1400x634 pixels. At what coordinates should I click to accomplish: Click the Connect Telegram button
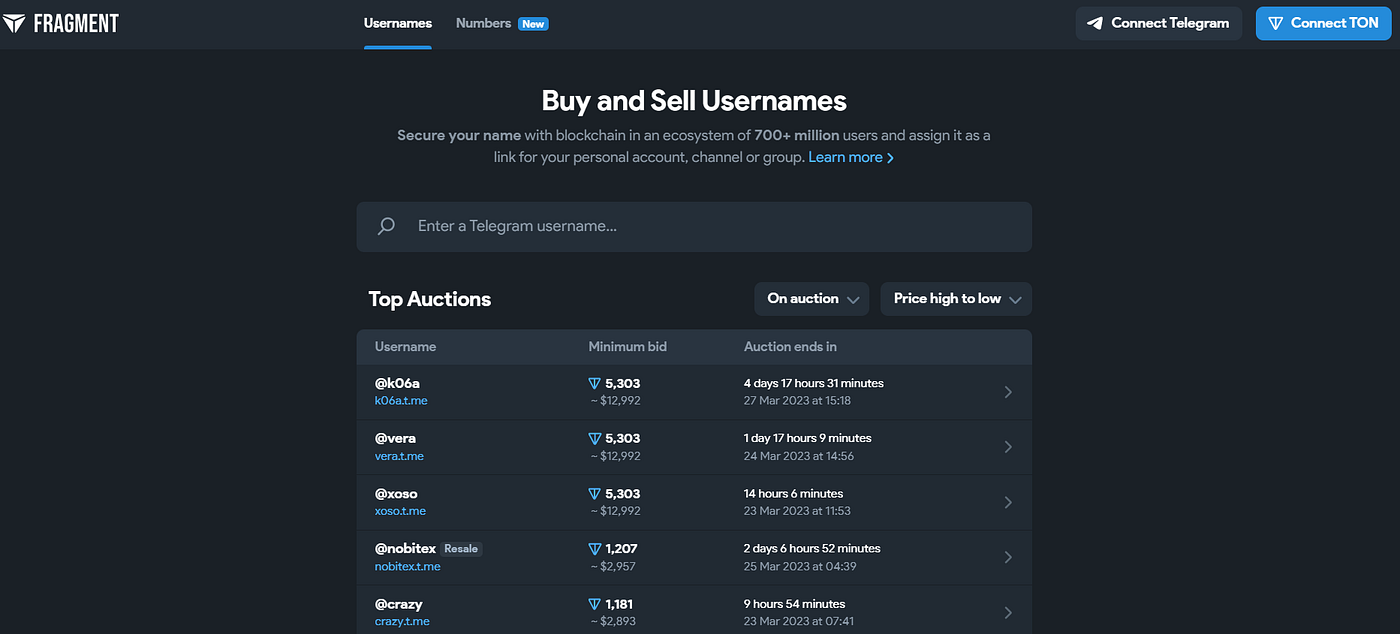tap(1159, 23)
